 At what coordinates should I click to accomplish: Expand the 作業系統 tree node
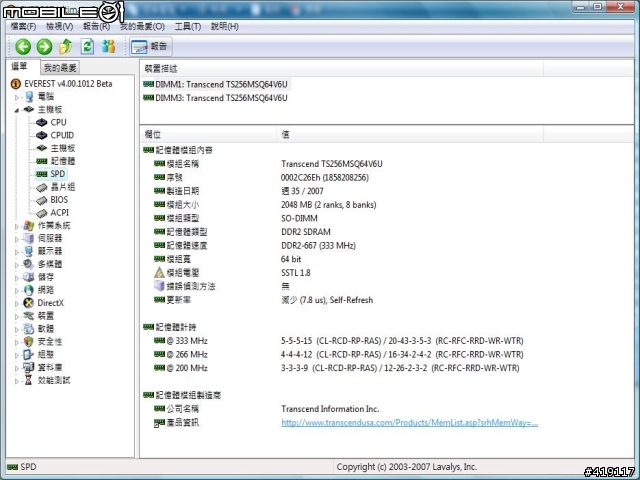tap(17, 226)
